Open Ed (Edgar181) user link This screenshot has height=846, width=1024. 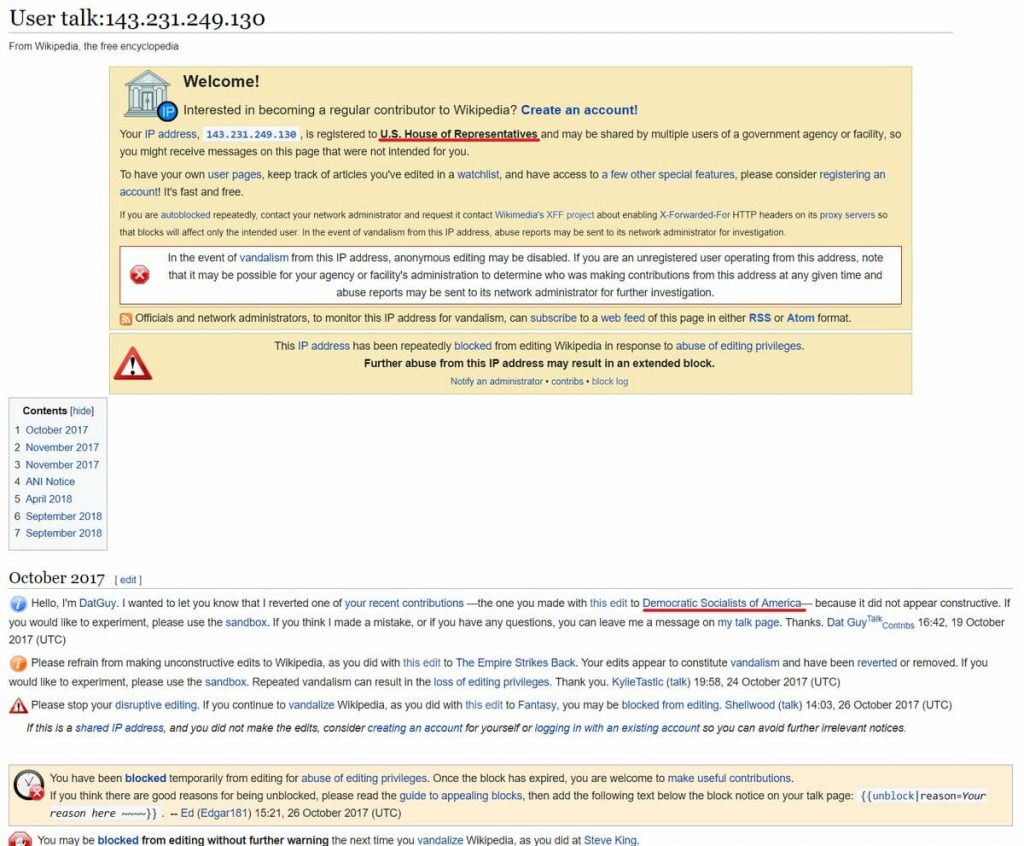[x=216, y=814]
